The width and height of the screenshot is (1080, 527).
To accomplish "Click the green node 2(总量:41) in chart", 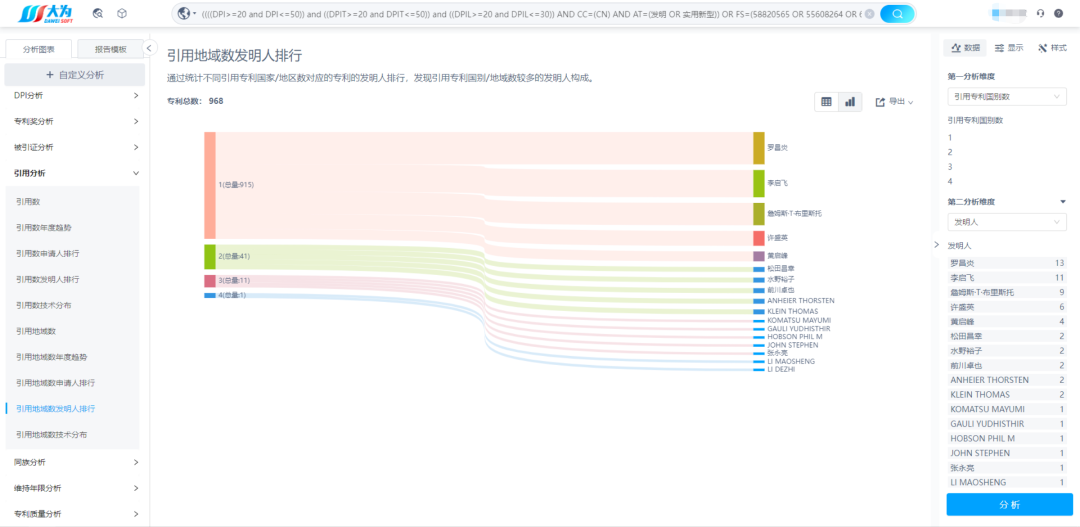I will 210,256.
